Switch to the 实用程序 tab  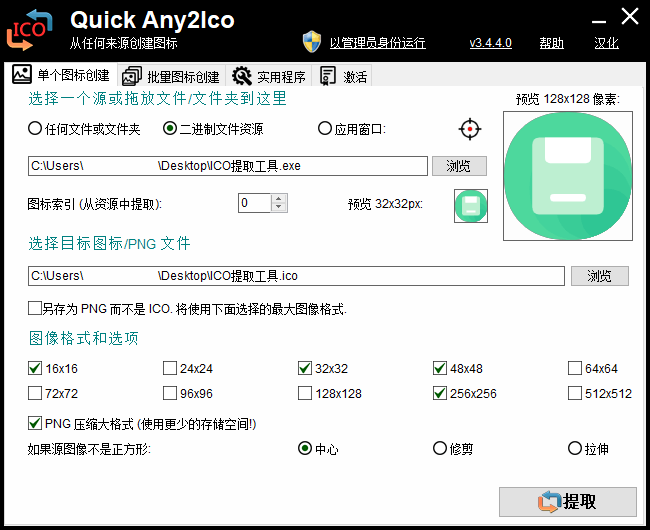click(x=270, y=77)
